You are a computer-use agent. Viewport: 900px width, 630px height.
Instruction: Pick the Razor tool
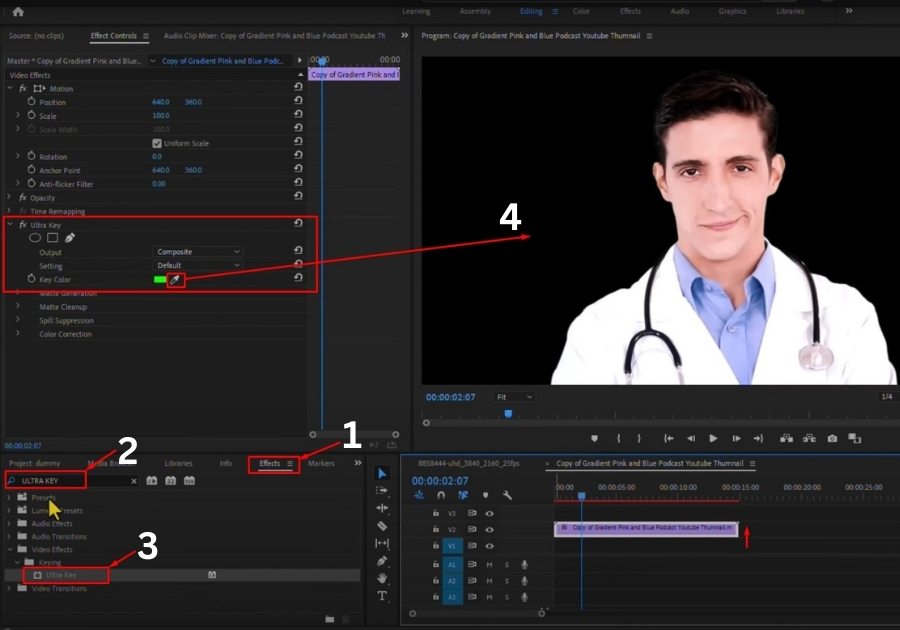(x=382, y=526)
